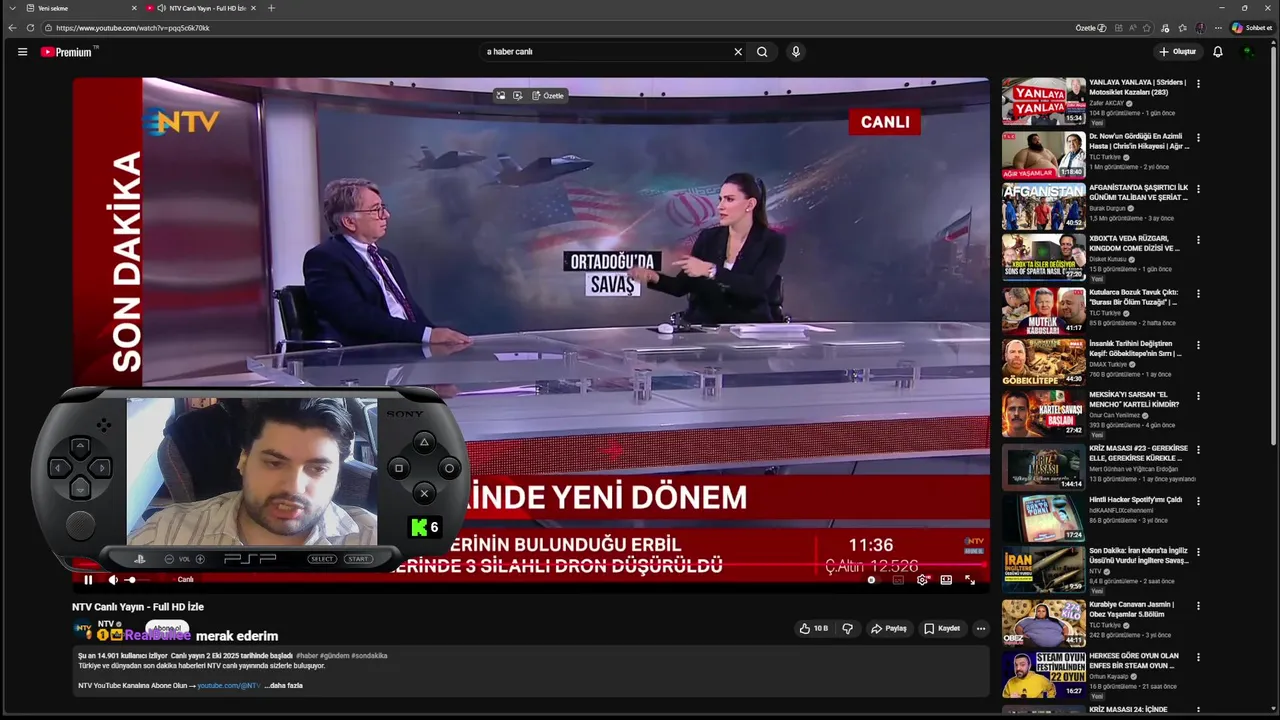Click the browser address bar URL
This screenshot has width=1280, height=720.
pyautogui.click(x=133, y=28)
